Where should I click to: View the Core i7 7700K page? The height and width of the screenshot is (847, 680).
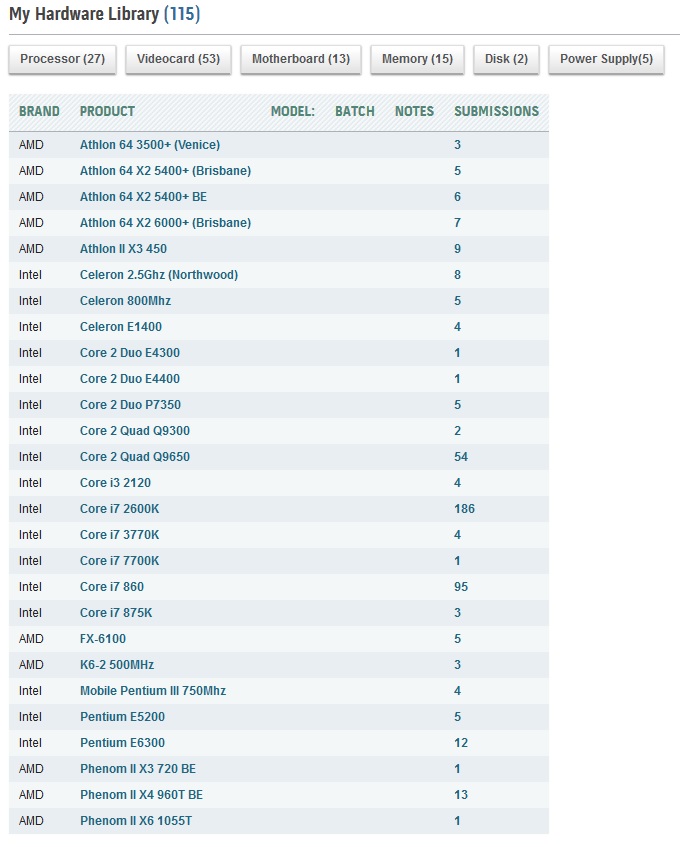119,561
